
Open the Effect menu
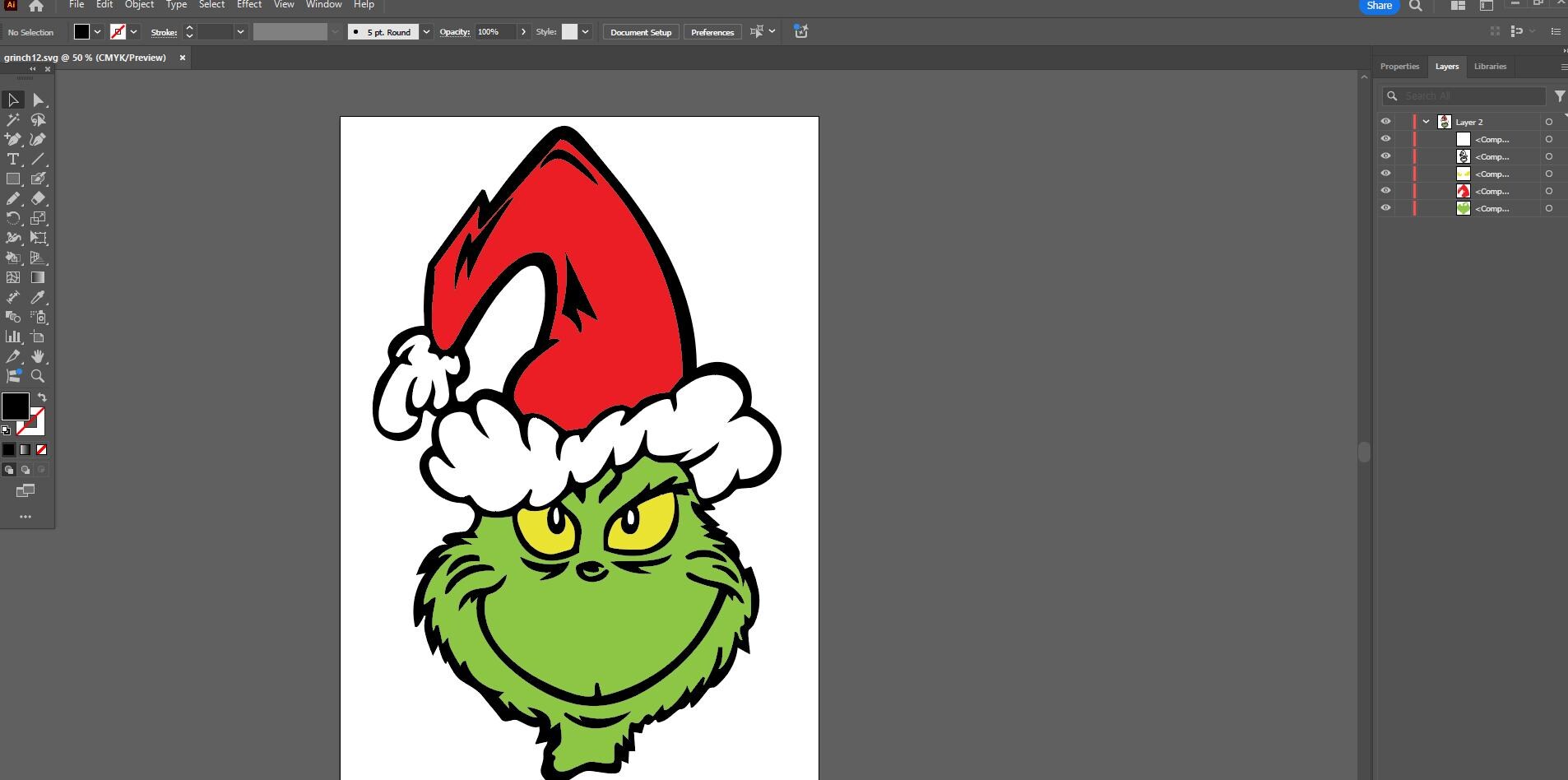click(248, 5)
